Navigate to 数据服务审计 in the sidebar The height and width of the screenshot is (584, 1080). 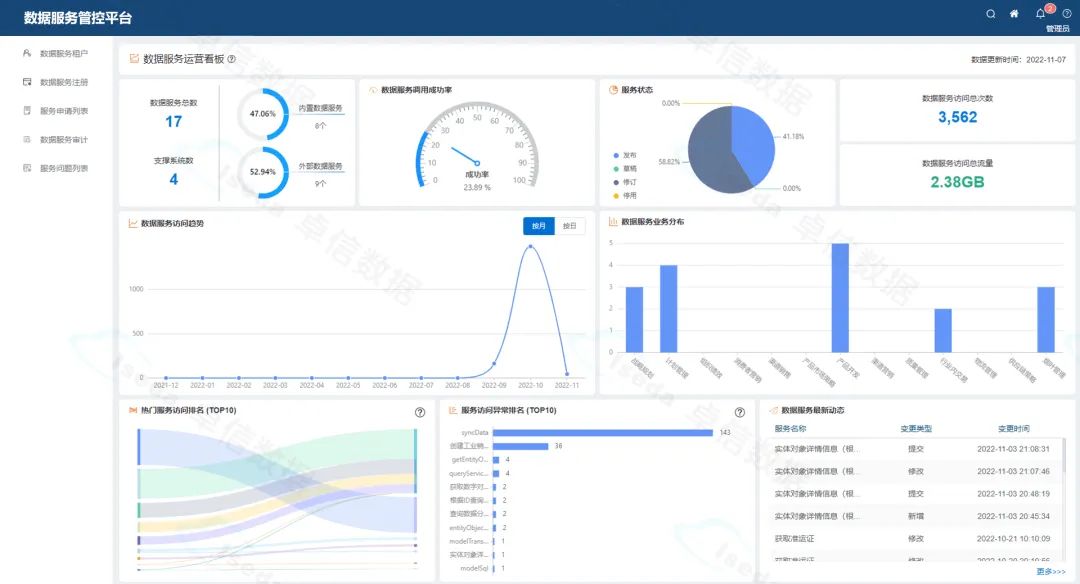tap(63, 140)
